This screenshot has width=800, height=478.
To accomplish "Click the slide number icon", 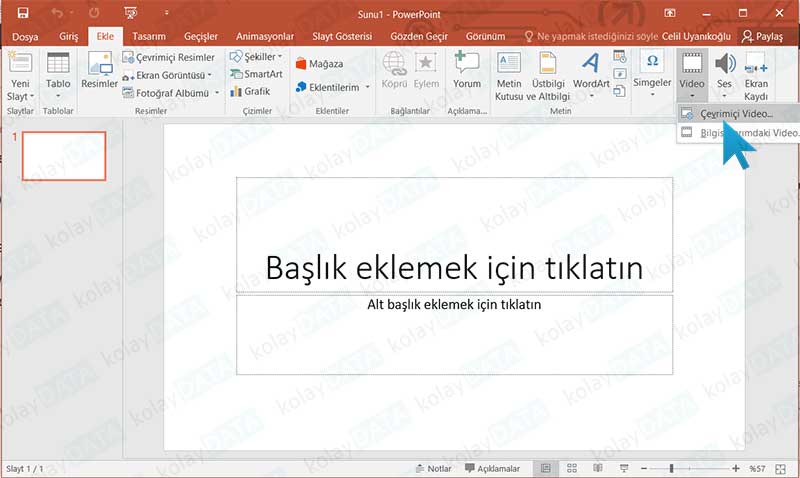I will click(x=619, y=74).
